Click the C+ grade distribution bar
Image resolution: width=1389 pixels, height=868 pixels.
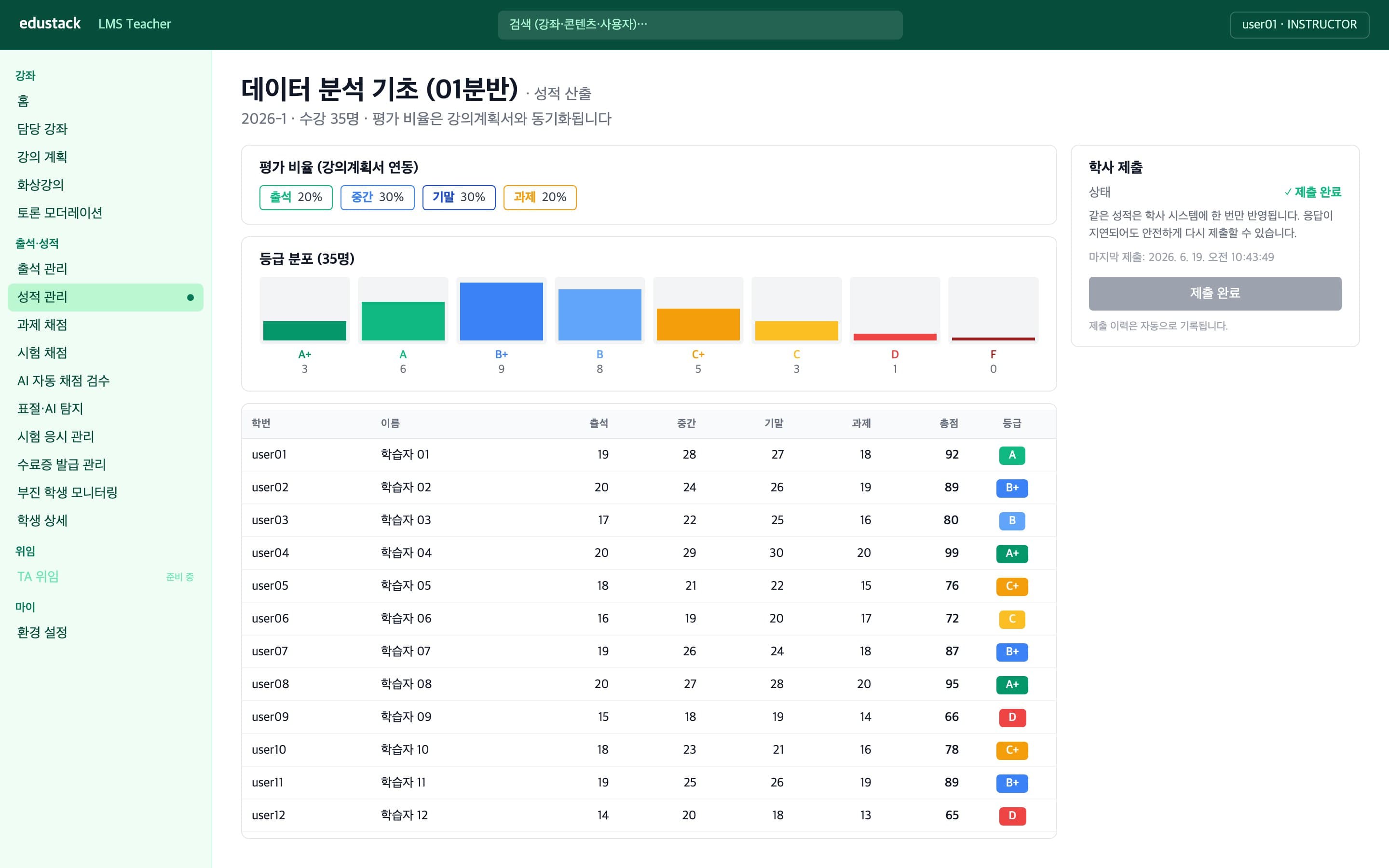[x=698, y=325]
